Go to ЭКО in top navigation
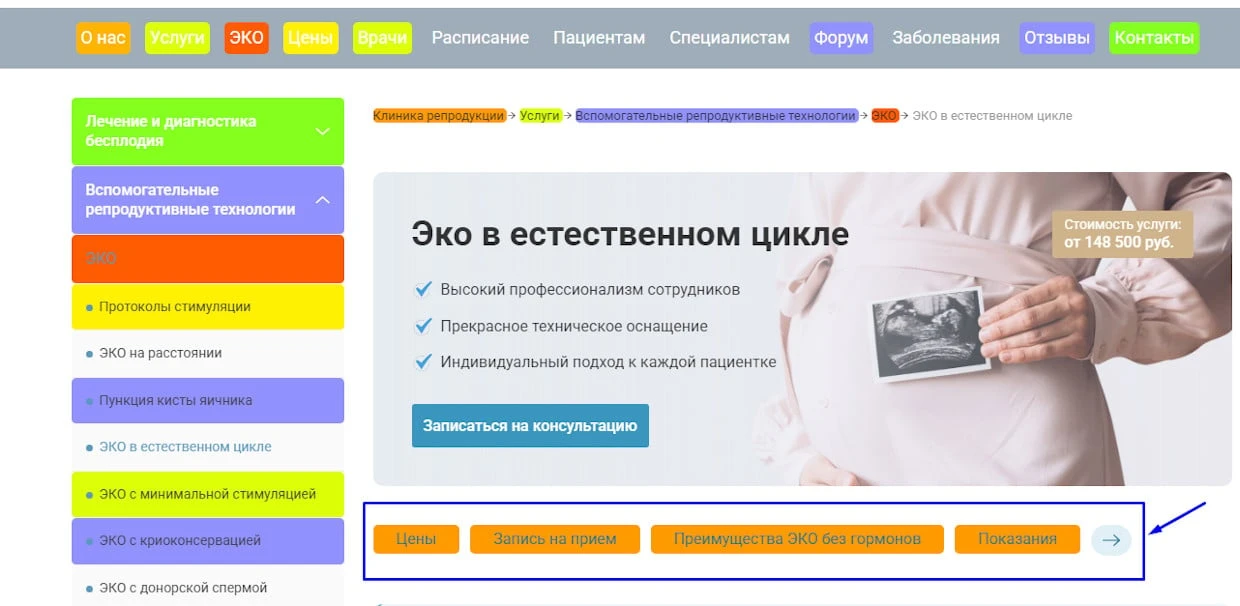 [246, 38]
